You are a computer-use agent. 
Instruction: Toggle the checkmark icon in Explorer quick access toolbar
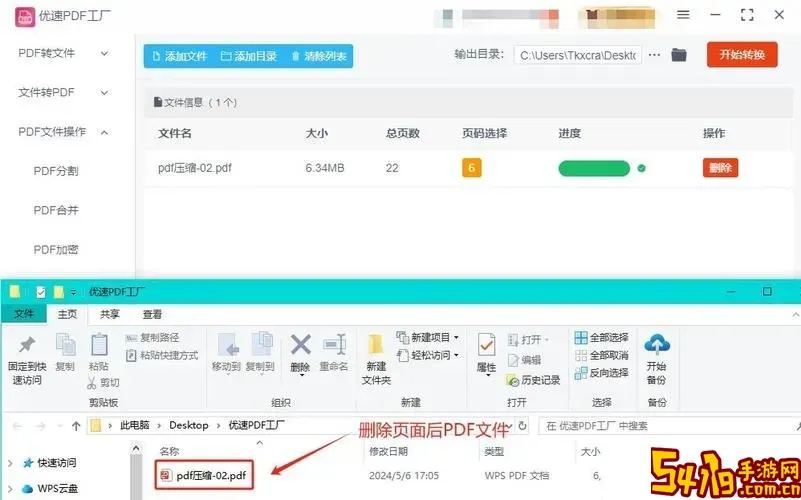coord(41,292)
